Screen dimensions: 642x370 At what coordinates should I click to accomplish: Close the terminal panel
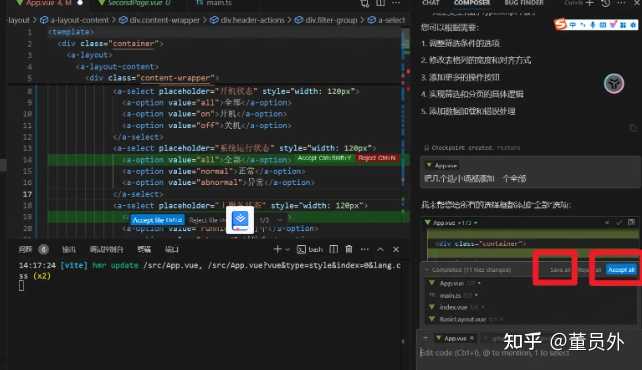396,249
